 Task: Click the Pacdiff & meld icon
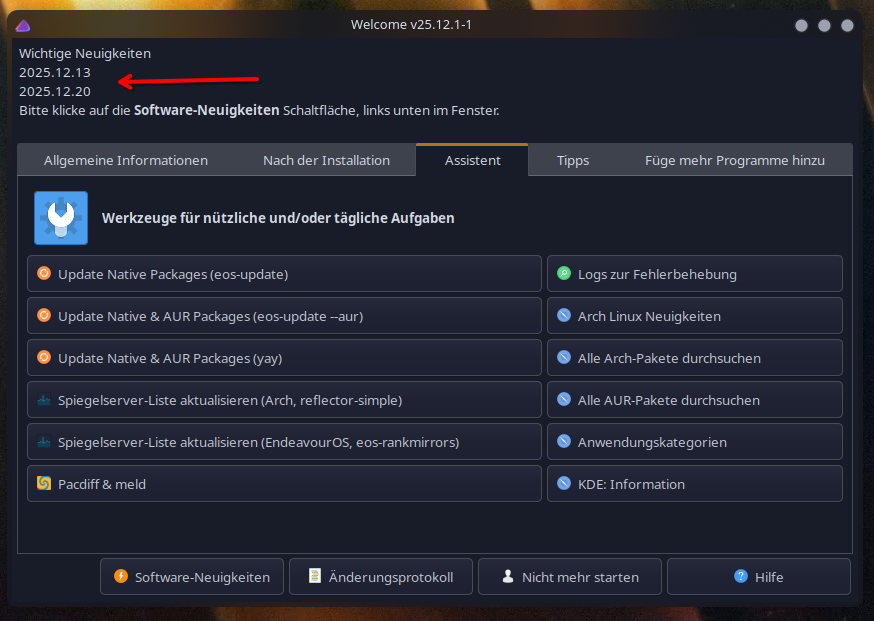click(44, 483)
